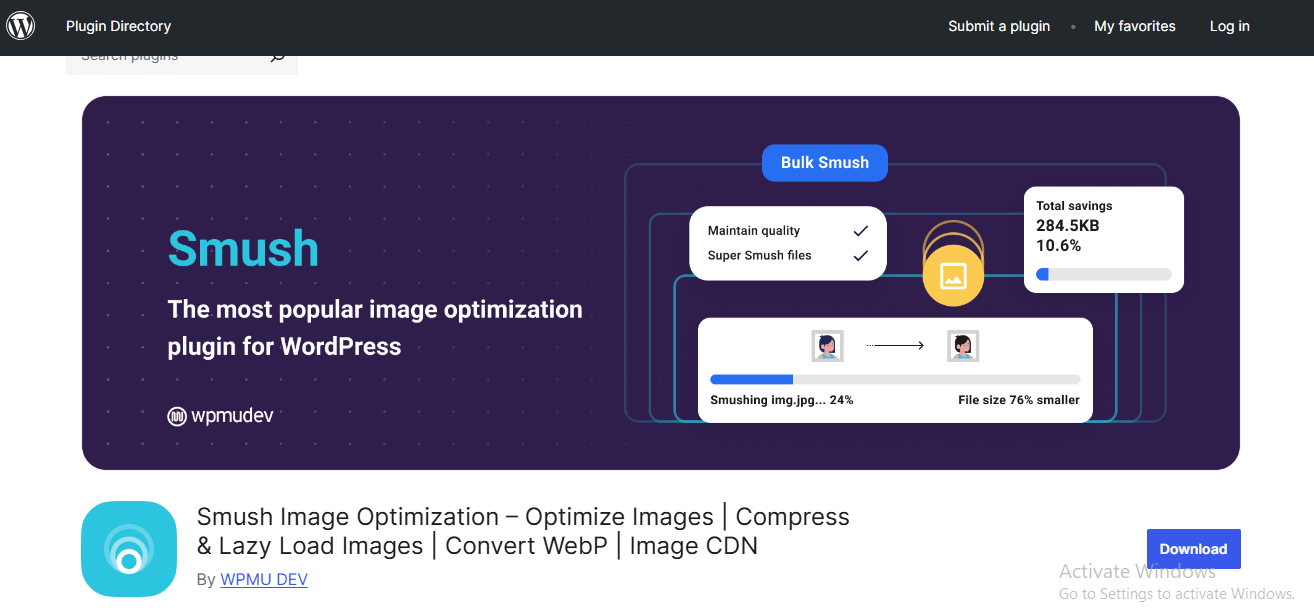Viewport: 1314px width, 613px height.
Task: Click the original avatar image before arrow
Action: coord(827,346)
